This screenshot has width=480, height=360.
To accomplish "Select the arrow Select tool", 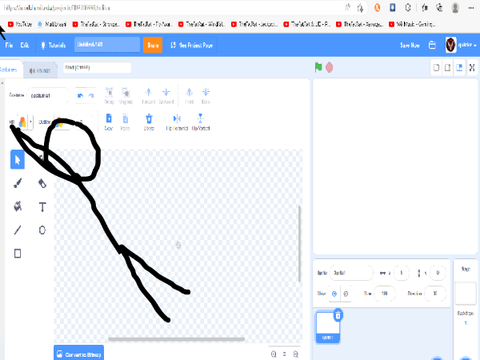I will 17,160.
